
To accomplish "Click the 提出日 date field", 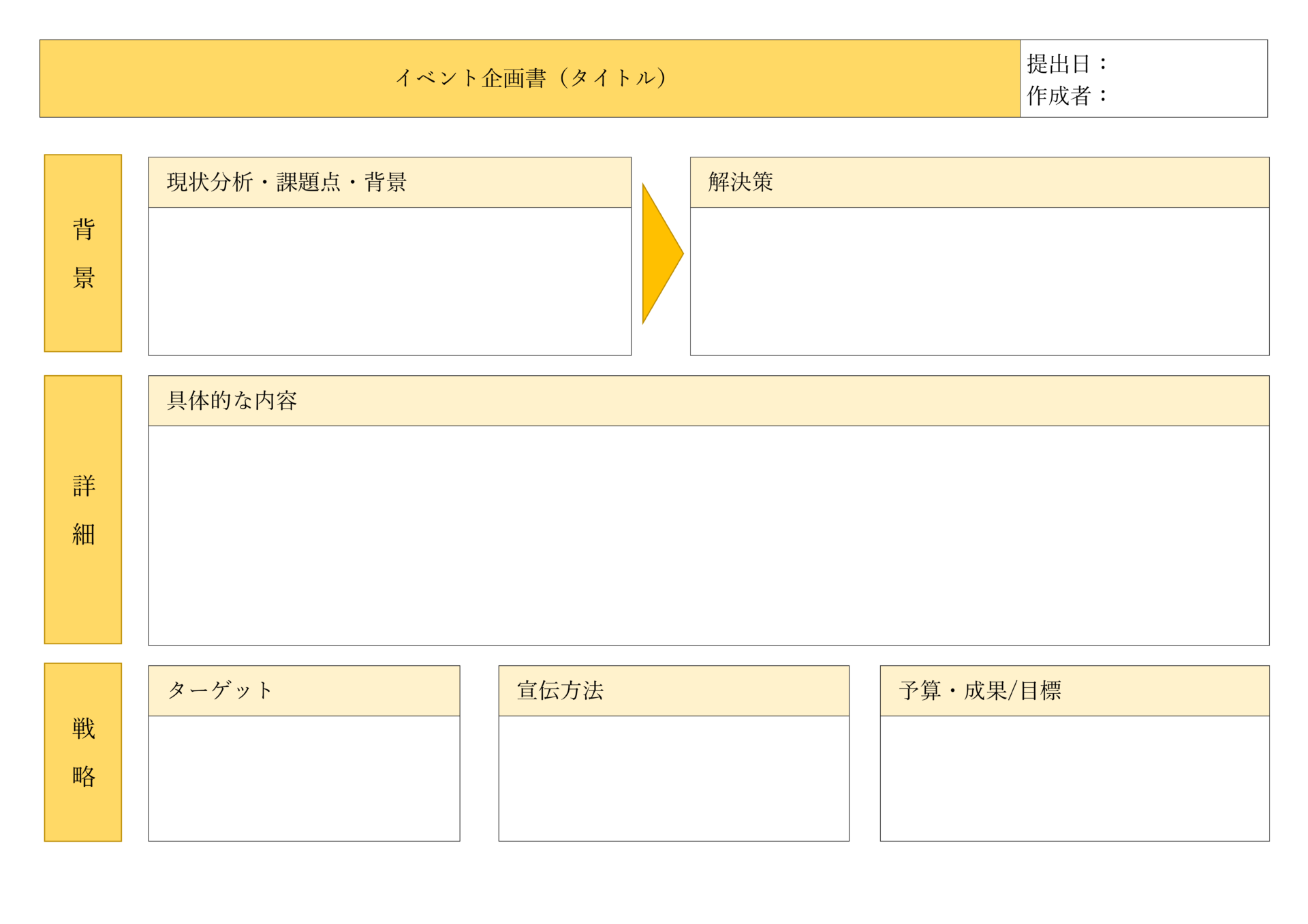I will tap(1144, 65).
